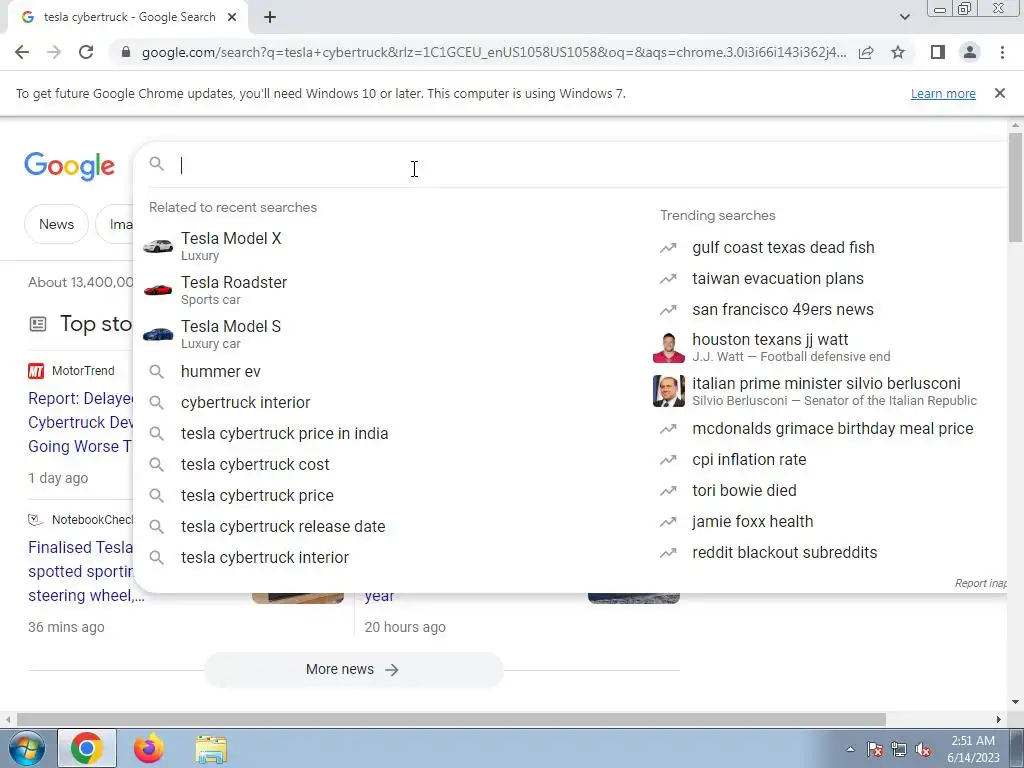Click the scroll down arrow
This screenshot has height=768, width=1024.
tap(1015, 702)
